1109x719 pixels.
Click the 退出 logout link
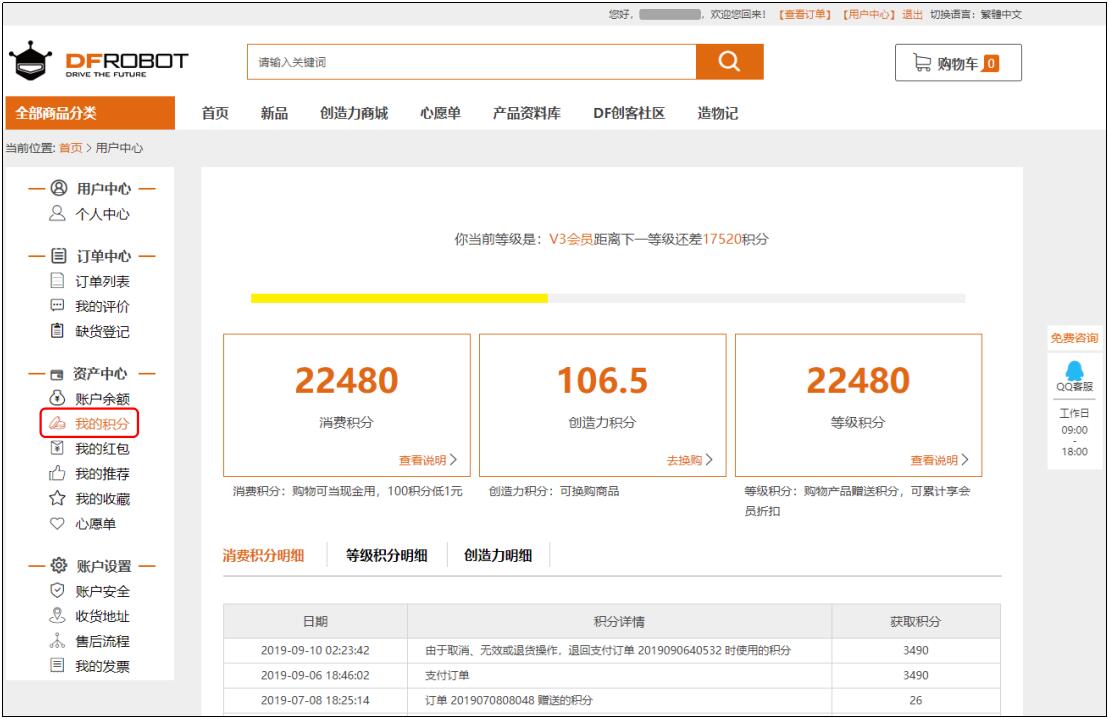(x=912, y=14)
